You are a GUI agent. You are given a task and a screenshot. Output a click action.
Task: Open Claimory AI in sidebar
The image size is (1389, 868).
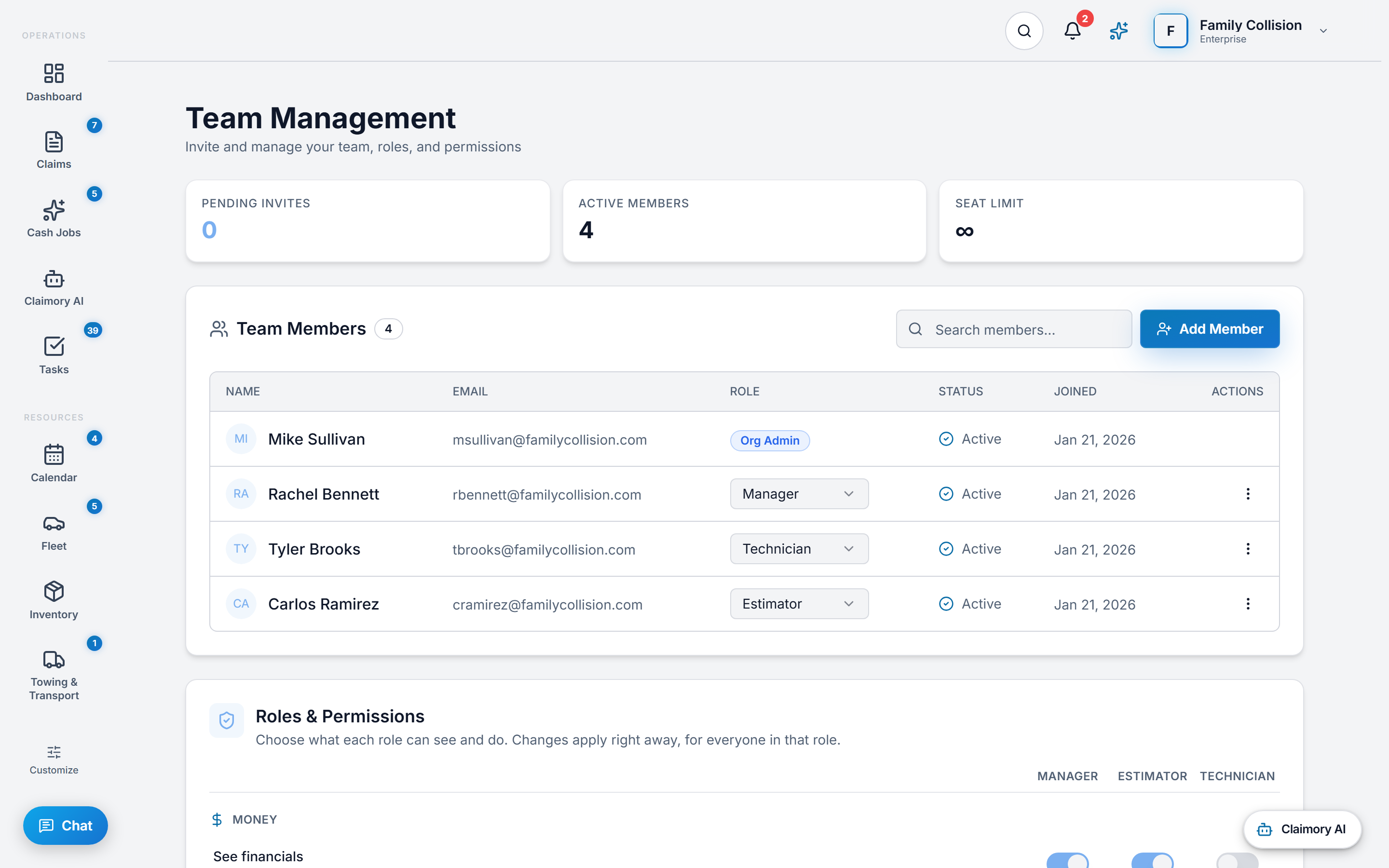(x=54, y=287)
